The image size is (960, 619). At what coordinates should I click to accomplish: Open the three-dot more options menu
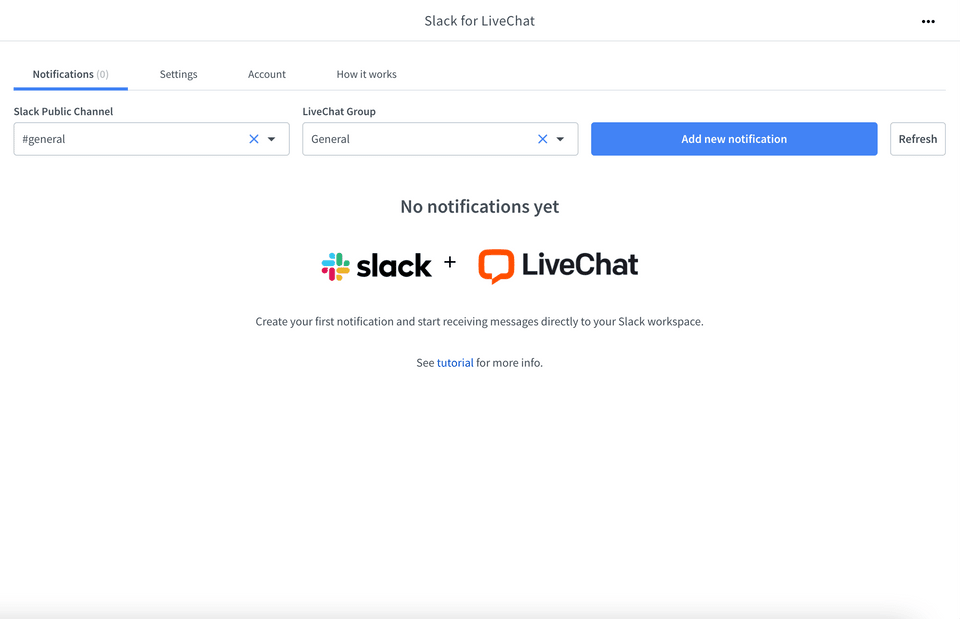(x=928, y=21)
